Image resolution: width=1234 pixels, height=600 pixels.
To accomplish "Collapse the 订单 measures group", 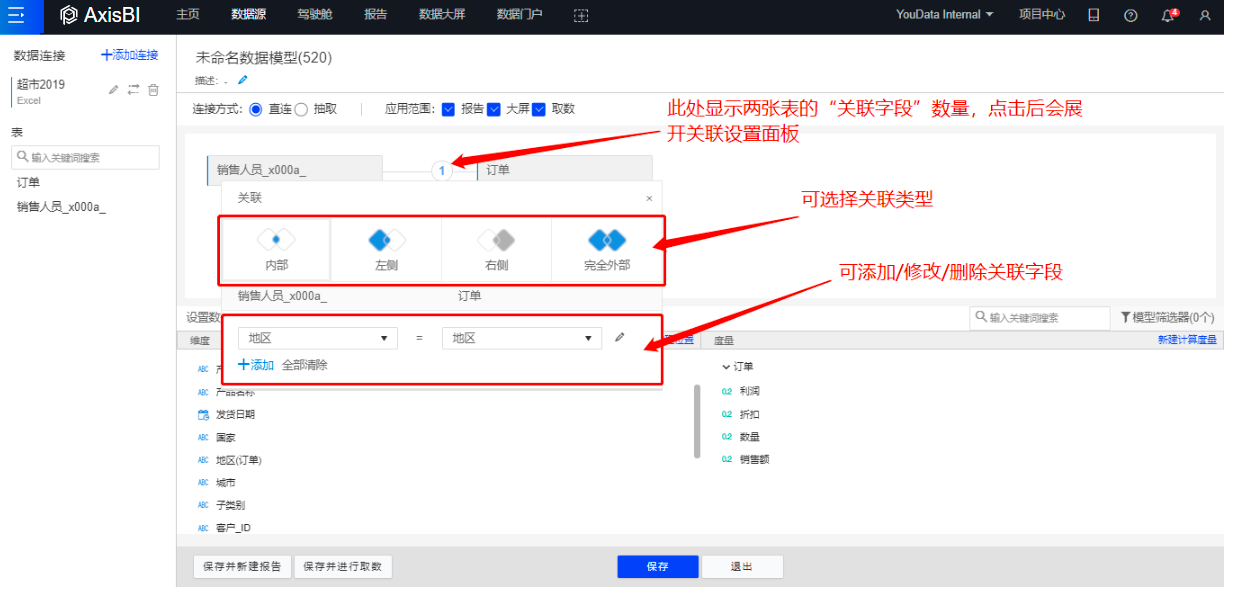I will tap(725, 367).
